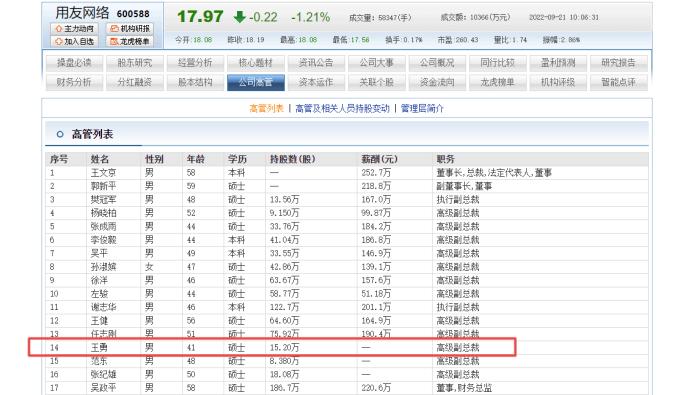
Task: Open the 管理层简介 link
Action: (422, 109)
